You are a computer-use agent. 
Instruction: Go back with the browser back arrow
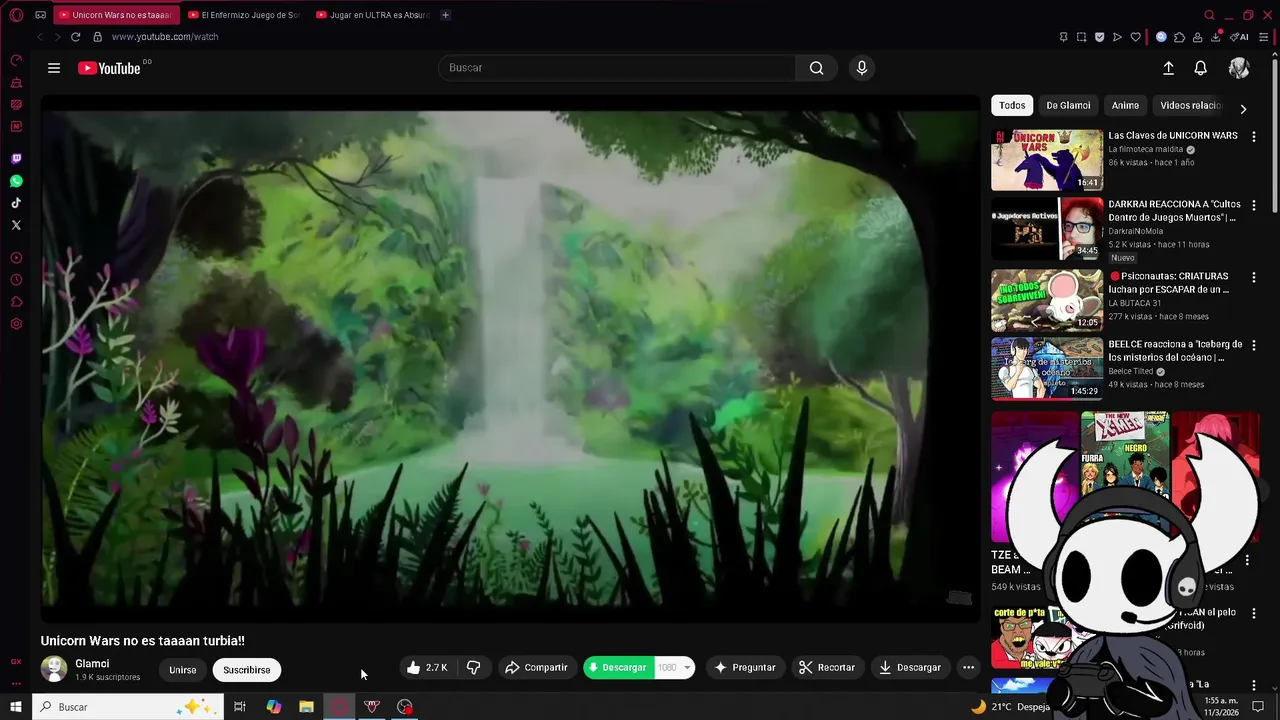pos(40,37)
